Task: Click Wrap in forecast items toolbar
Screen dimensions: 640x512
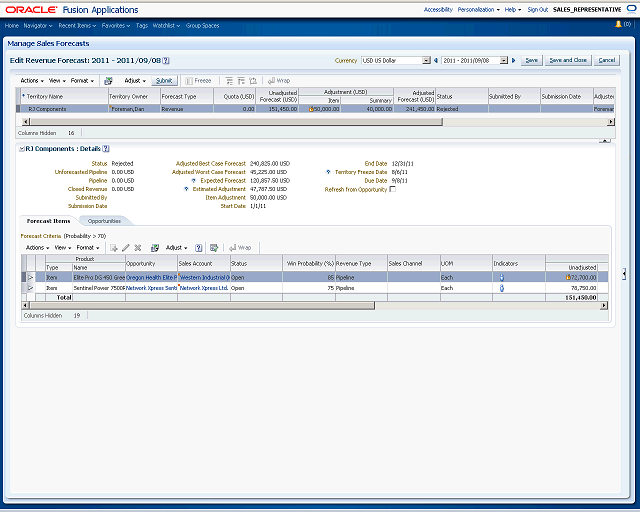Action: pyautogui.click(x=240, y=248)
